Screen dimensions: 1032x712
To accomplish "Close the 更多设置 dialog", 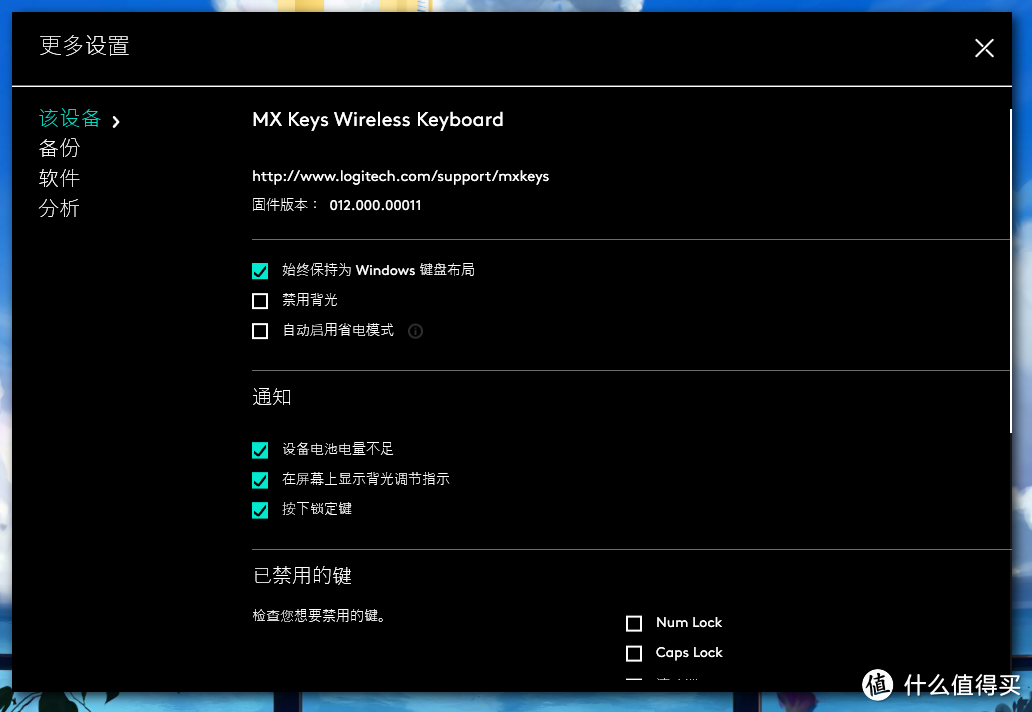I will coord(984,47).
